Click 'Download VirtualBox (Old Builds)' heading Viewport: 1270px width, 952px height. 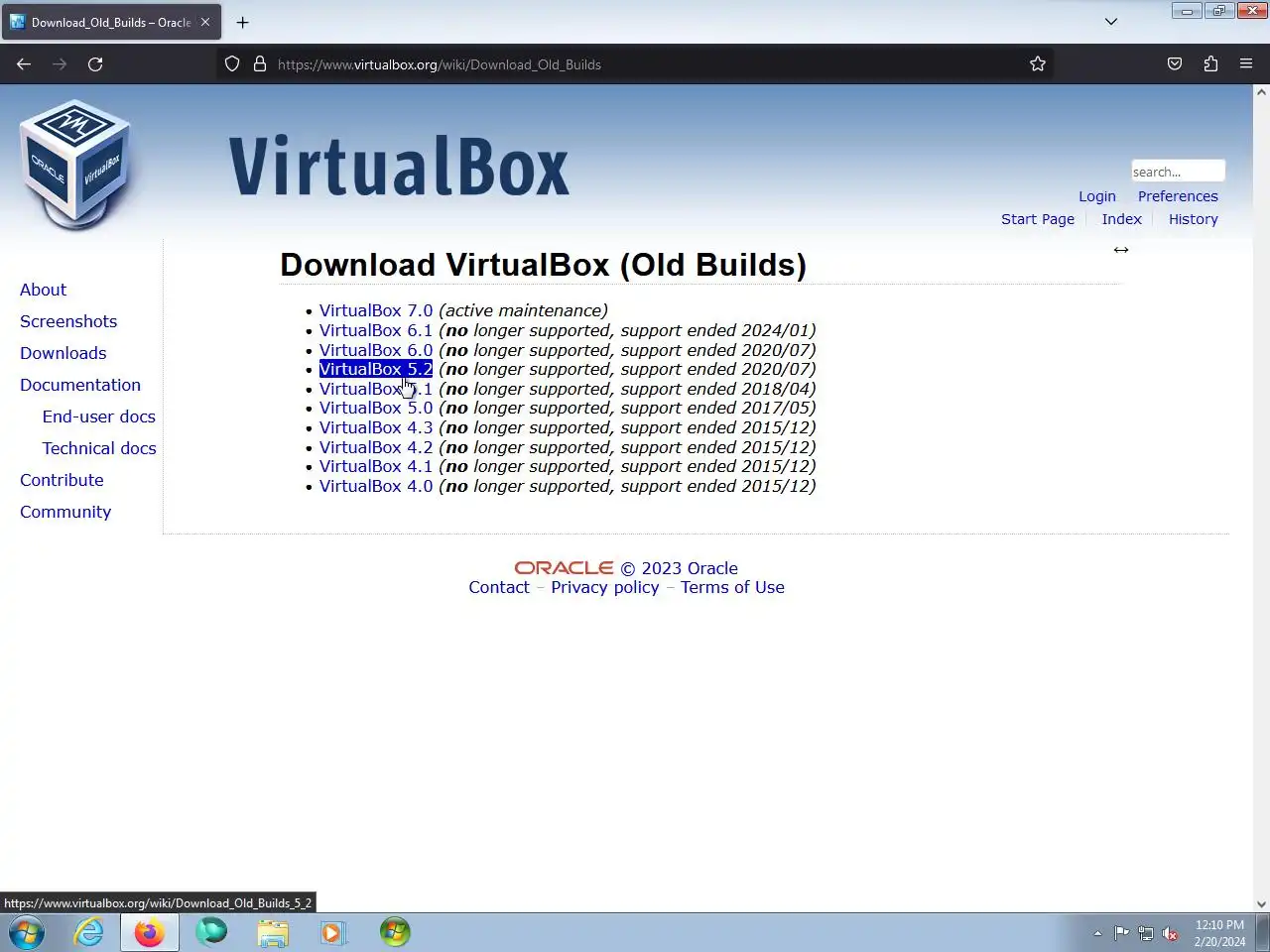point(544,265)
